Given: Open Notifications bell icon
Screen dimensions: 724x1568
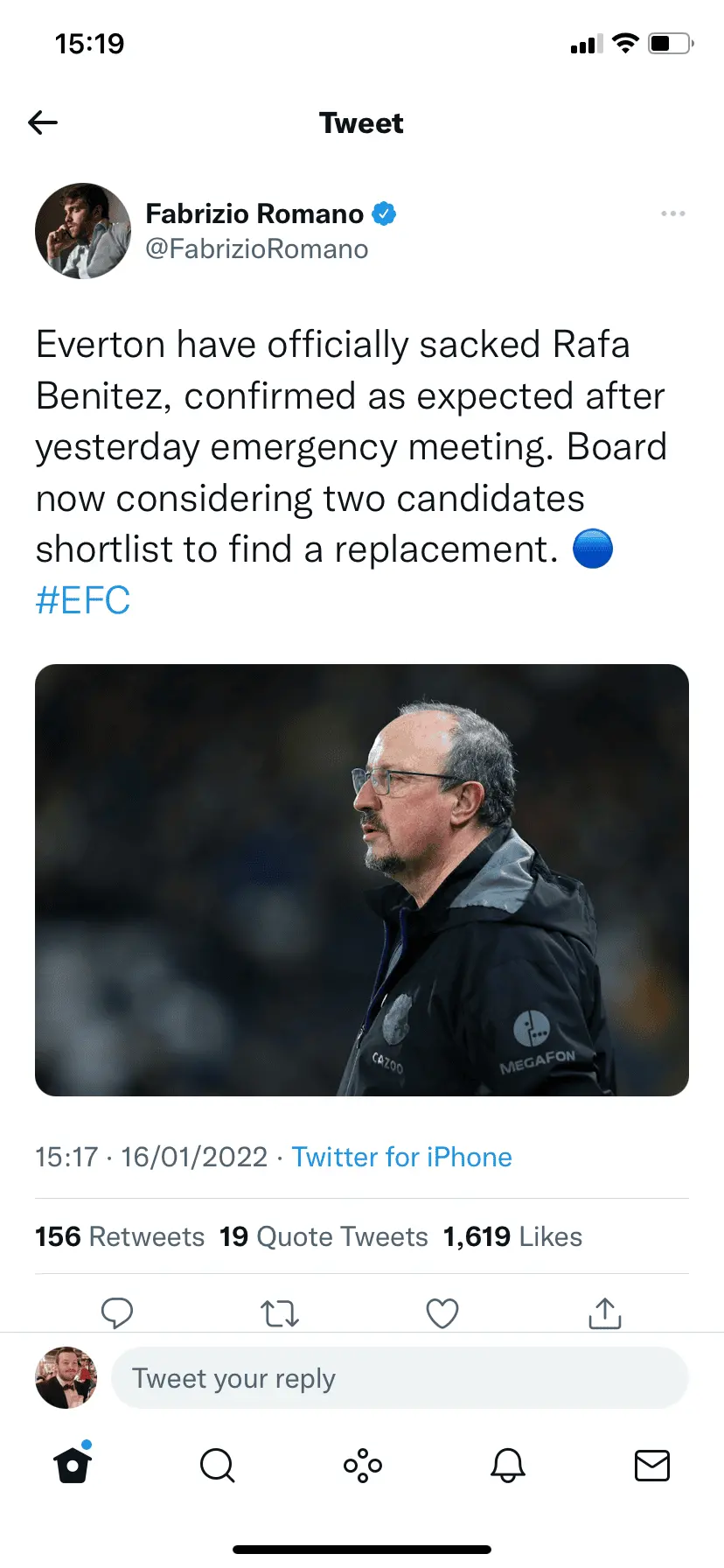Looking at the screenshot, I should tap(507, 1465).
